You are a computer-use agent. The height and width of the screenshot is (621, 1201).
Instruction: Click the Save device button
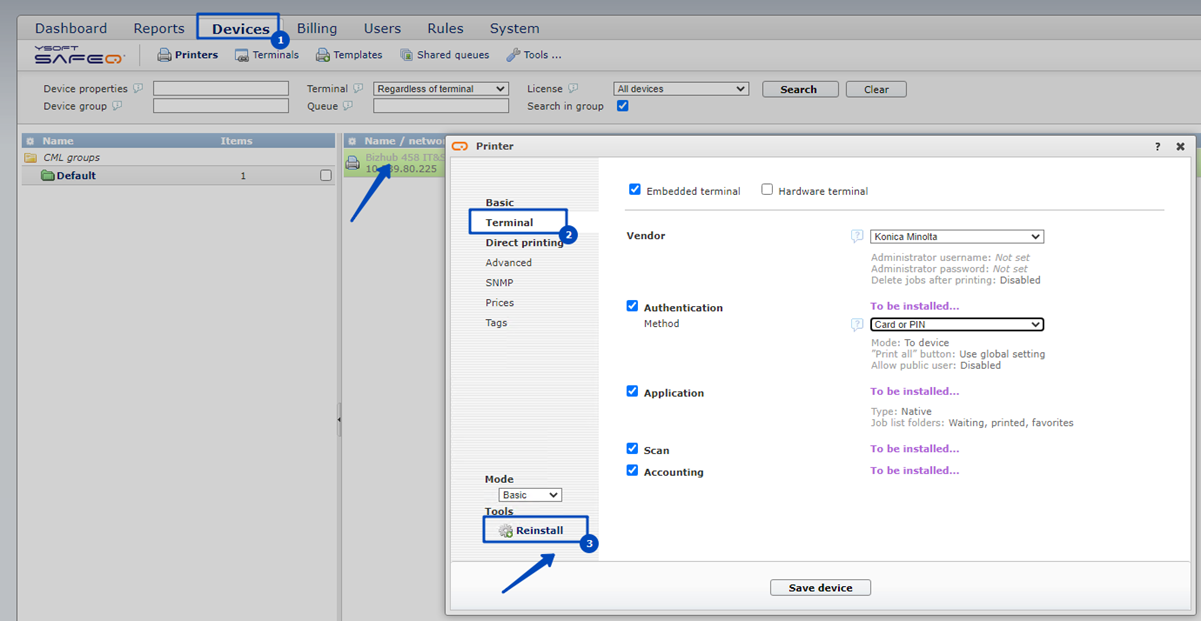click(820, 588)
